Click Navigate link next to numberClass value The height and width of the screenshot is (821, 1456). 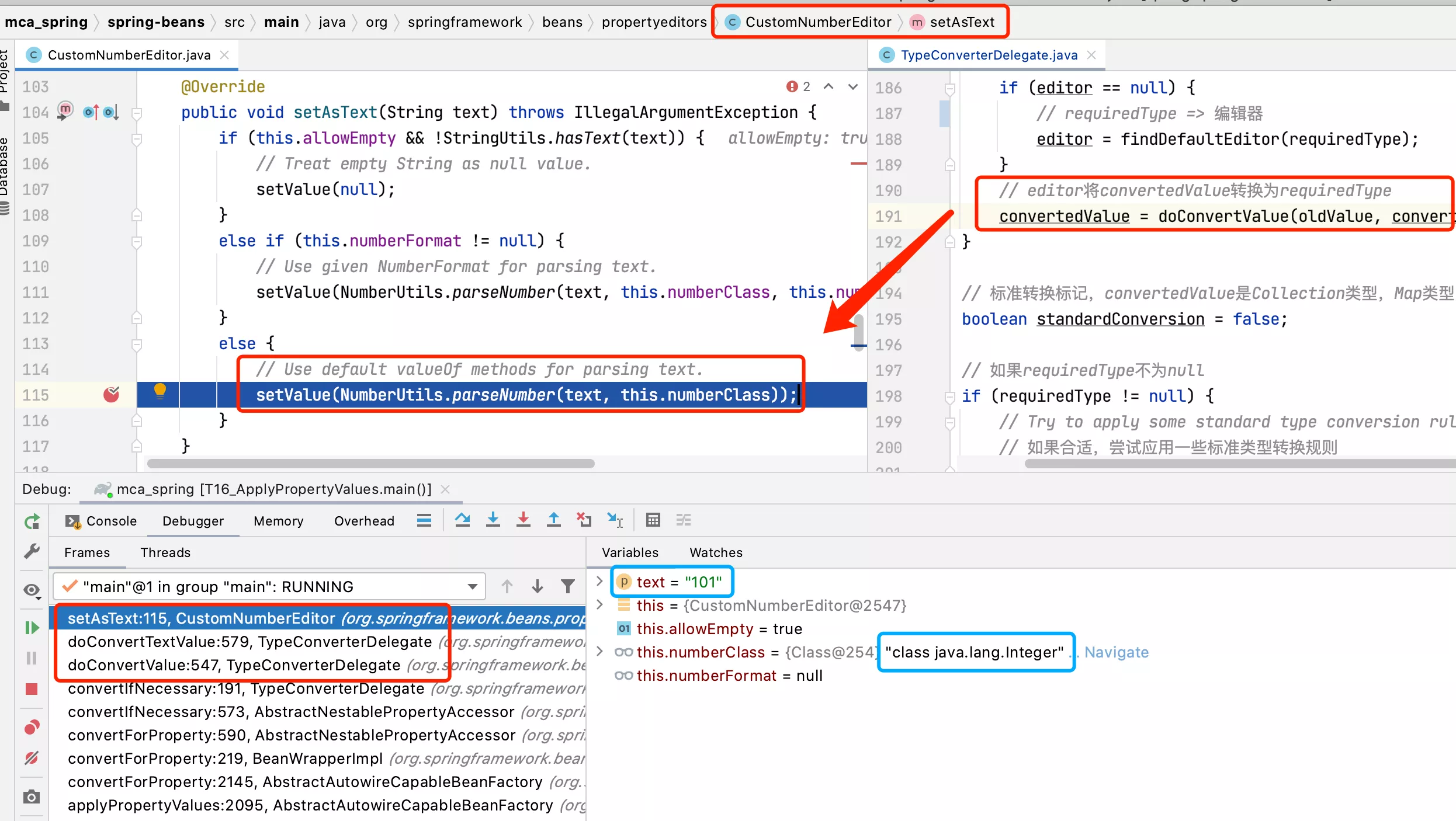[1117, 652]
